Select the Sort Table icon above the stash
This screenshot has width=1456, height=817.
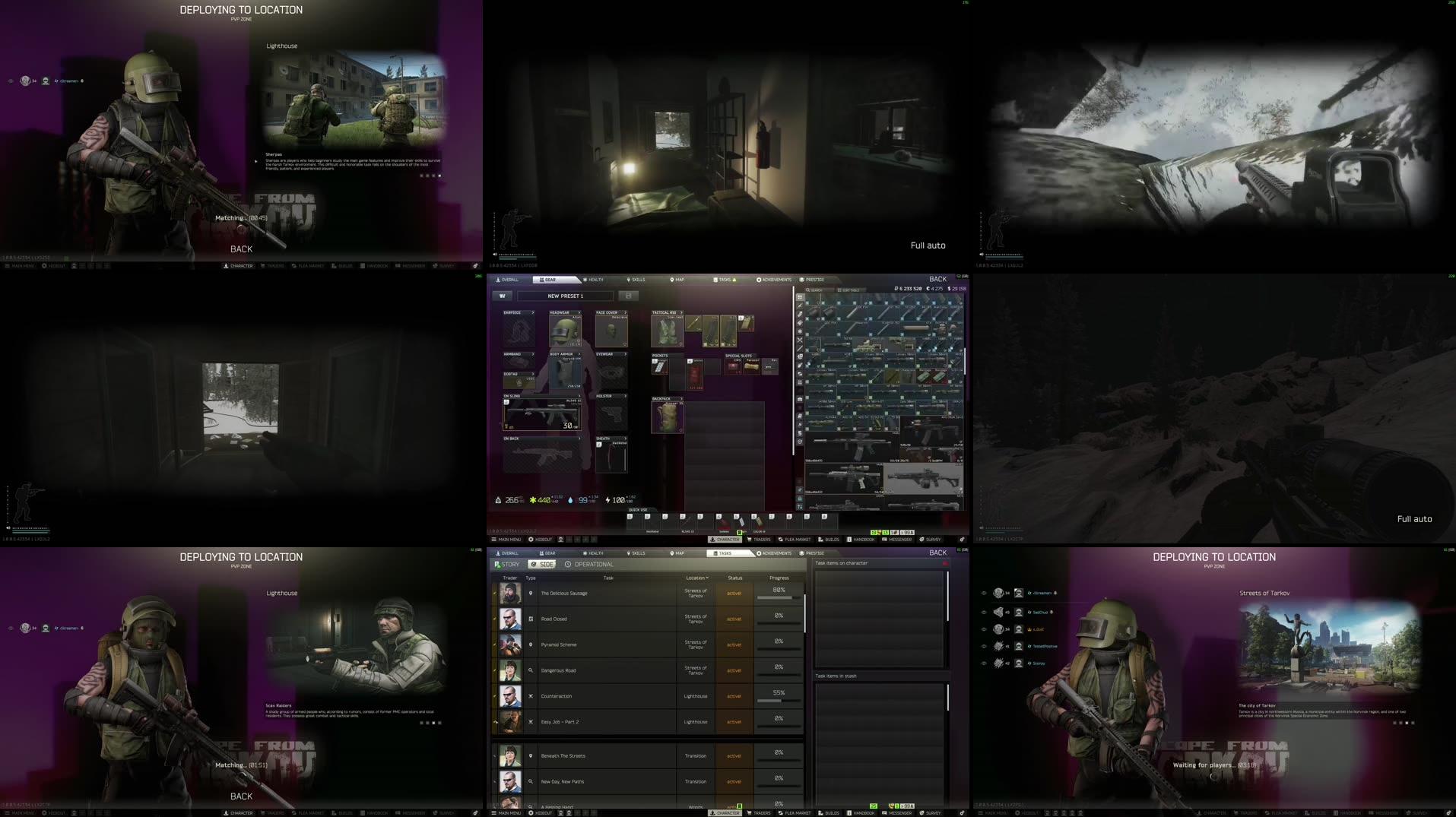click(x=840, y=290)
